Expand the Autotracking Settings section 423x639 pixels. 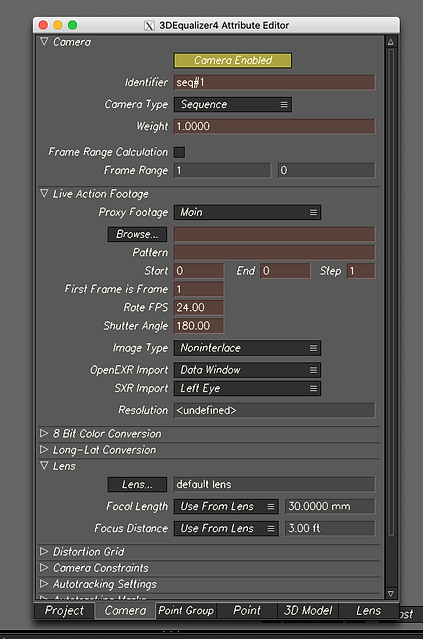pos(44,584)
